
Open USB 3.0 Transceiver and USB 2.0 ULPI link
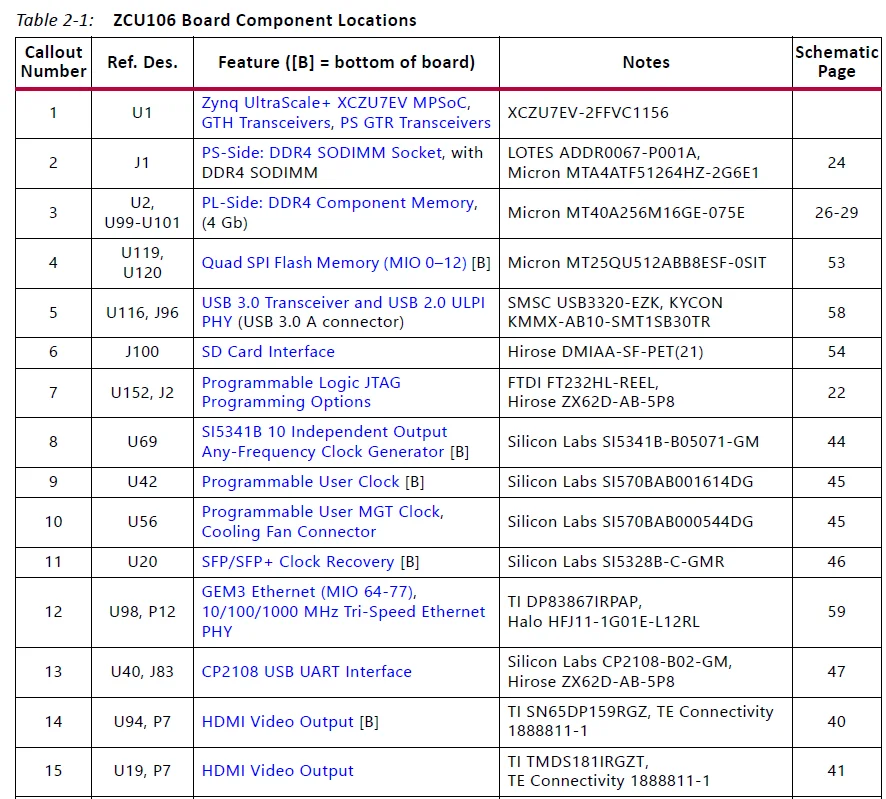tap(343, 303)
